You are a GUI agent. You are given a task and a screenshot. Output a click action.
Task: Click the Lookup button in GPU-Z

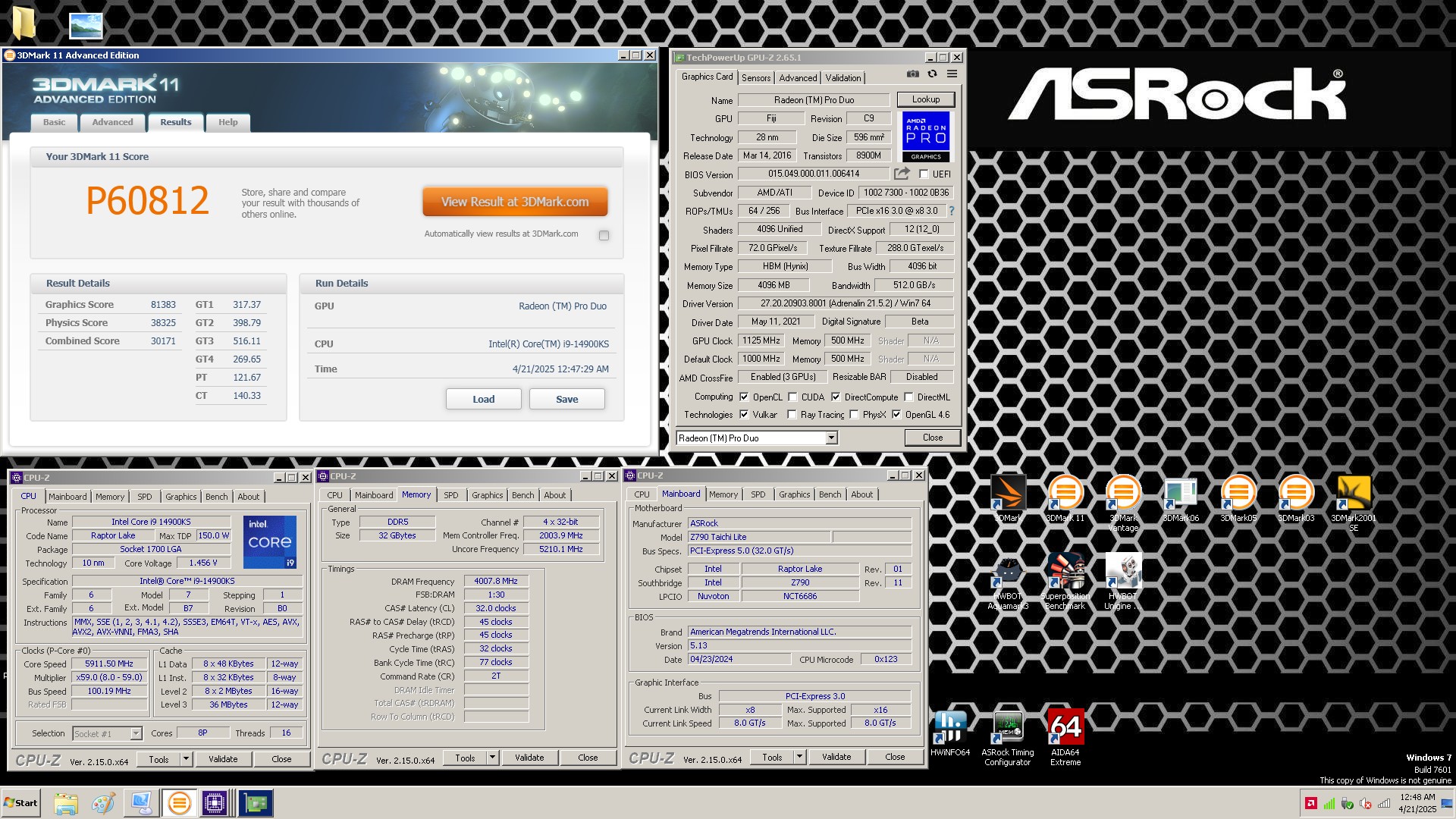925,99
